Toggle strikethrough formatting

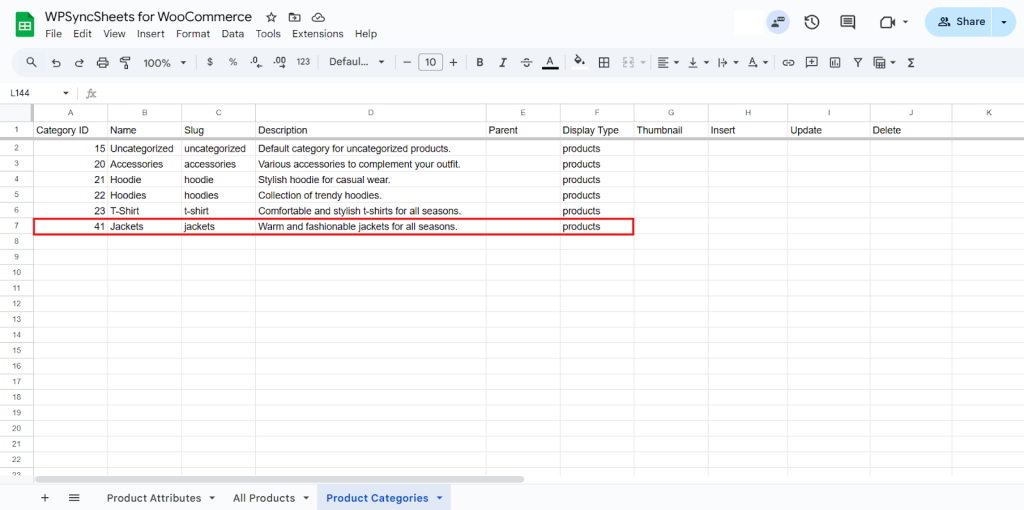526,63
